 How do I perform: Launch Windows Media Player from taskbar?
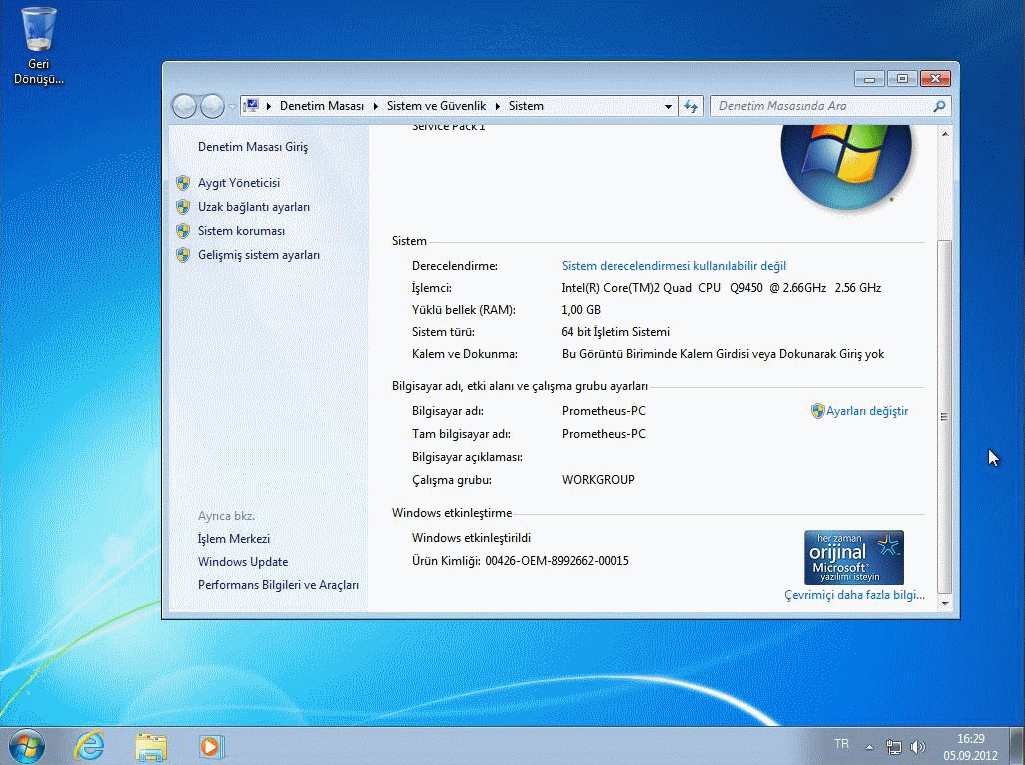point(211,746)
